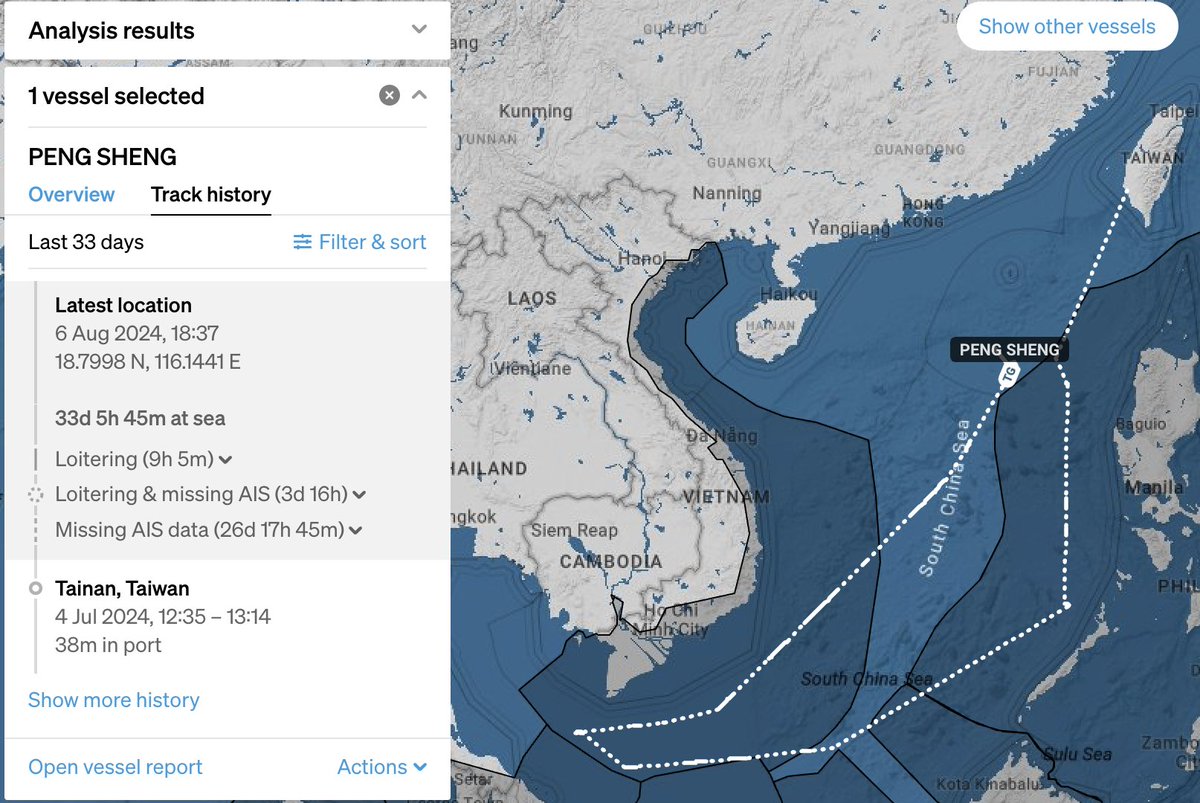This screenshot has height=803, width=1200.
Task: Open vessel report link
Action: click(115, 767)
